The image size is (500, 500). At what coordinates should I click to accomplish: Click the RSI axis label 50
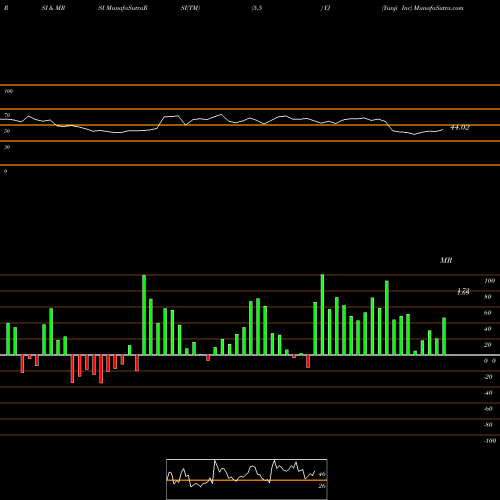[x=7, y=131]
